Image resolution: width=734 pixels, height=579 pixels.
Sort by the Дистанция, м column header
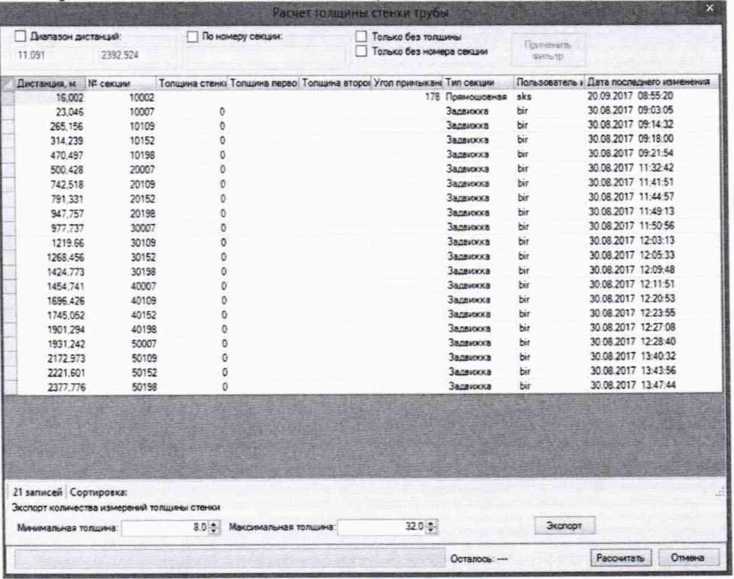[x=48, y=82]
